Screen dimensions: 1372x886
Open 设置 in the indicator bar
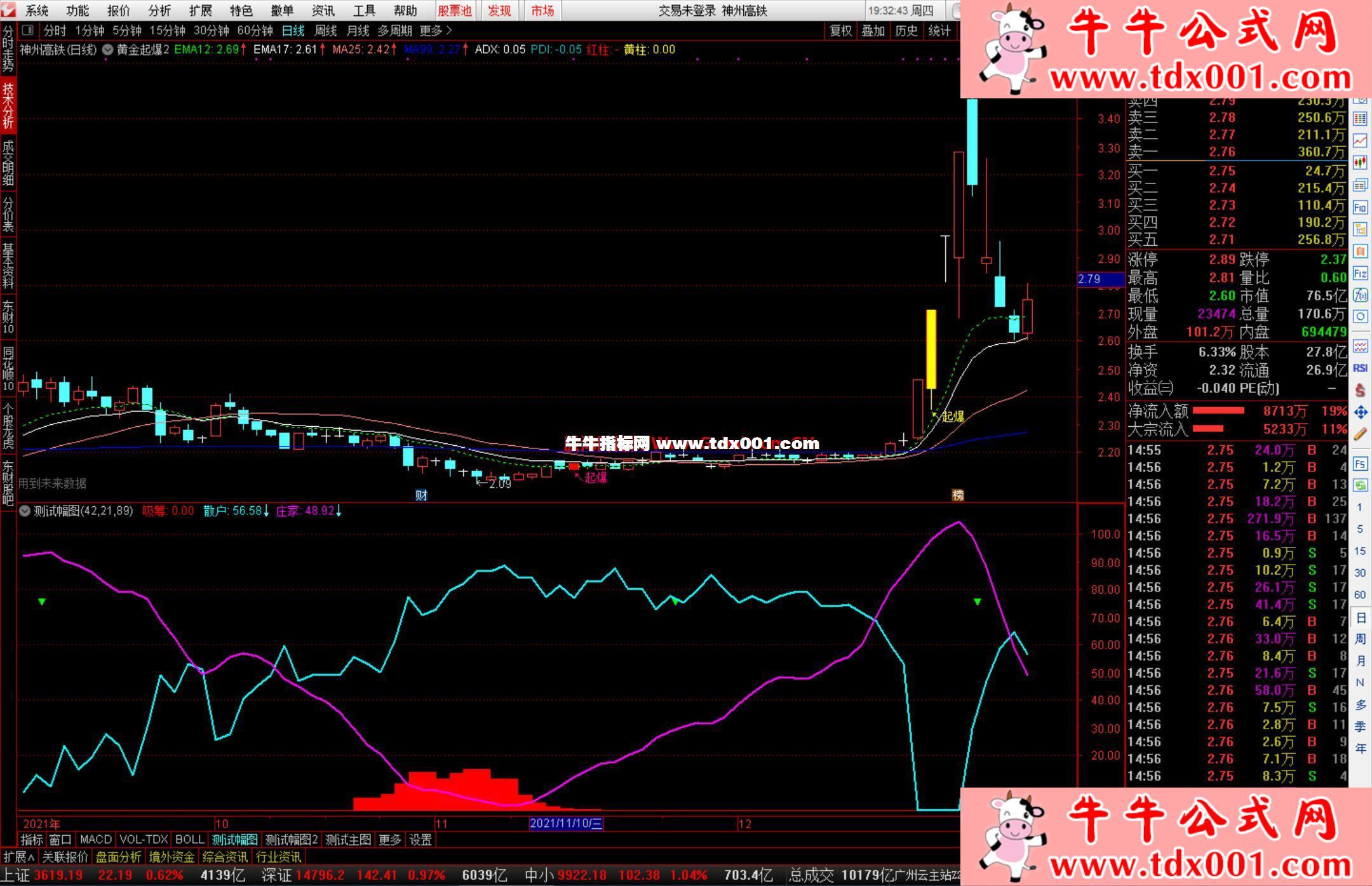click(x=420, y=840)
